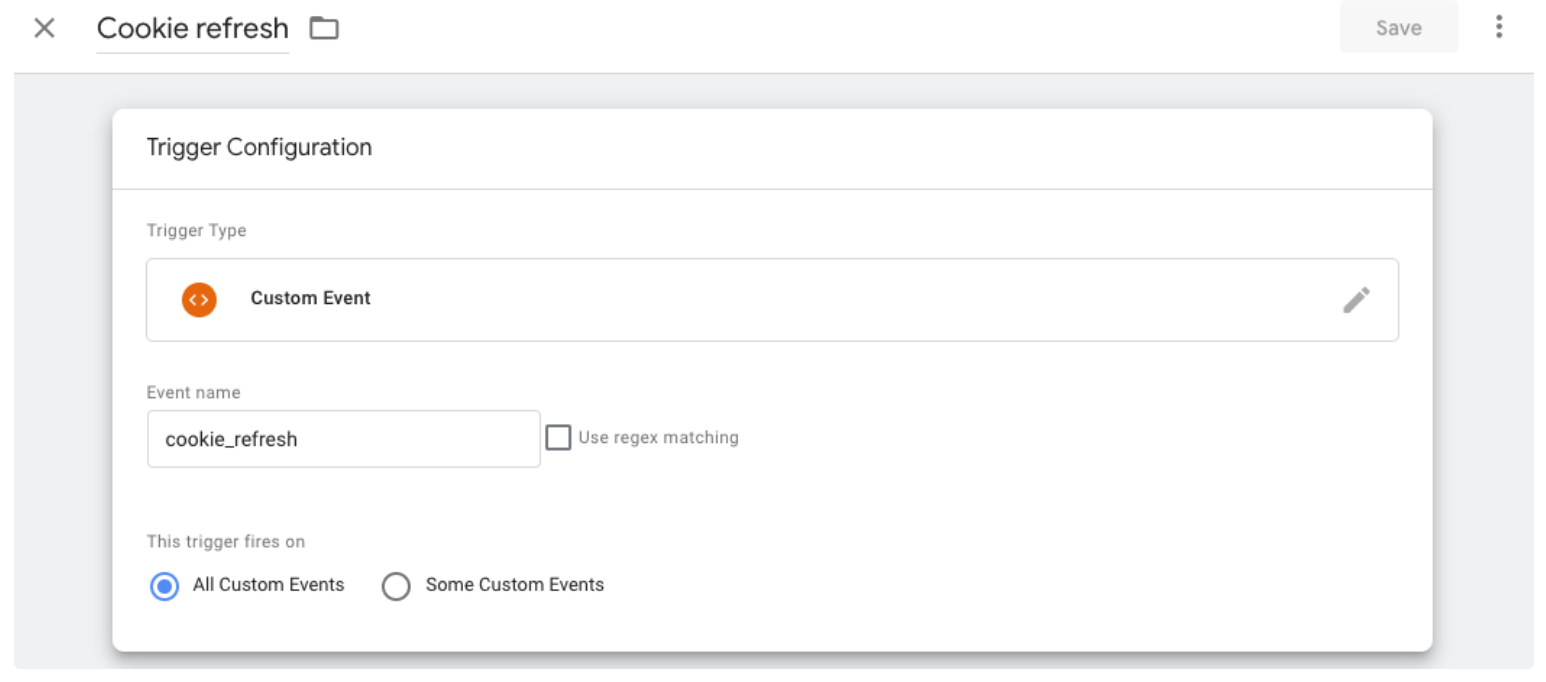
Task: Select the All Custom Events radio button
Action: [x=163, y=586]
